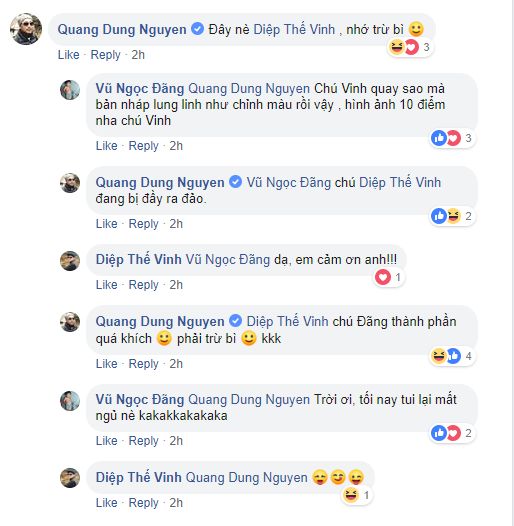Click the verified badge on top Quang Dung Nguyen comment
Screen dimensions: 514x526
point(198,29)
